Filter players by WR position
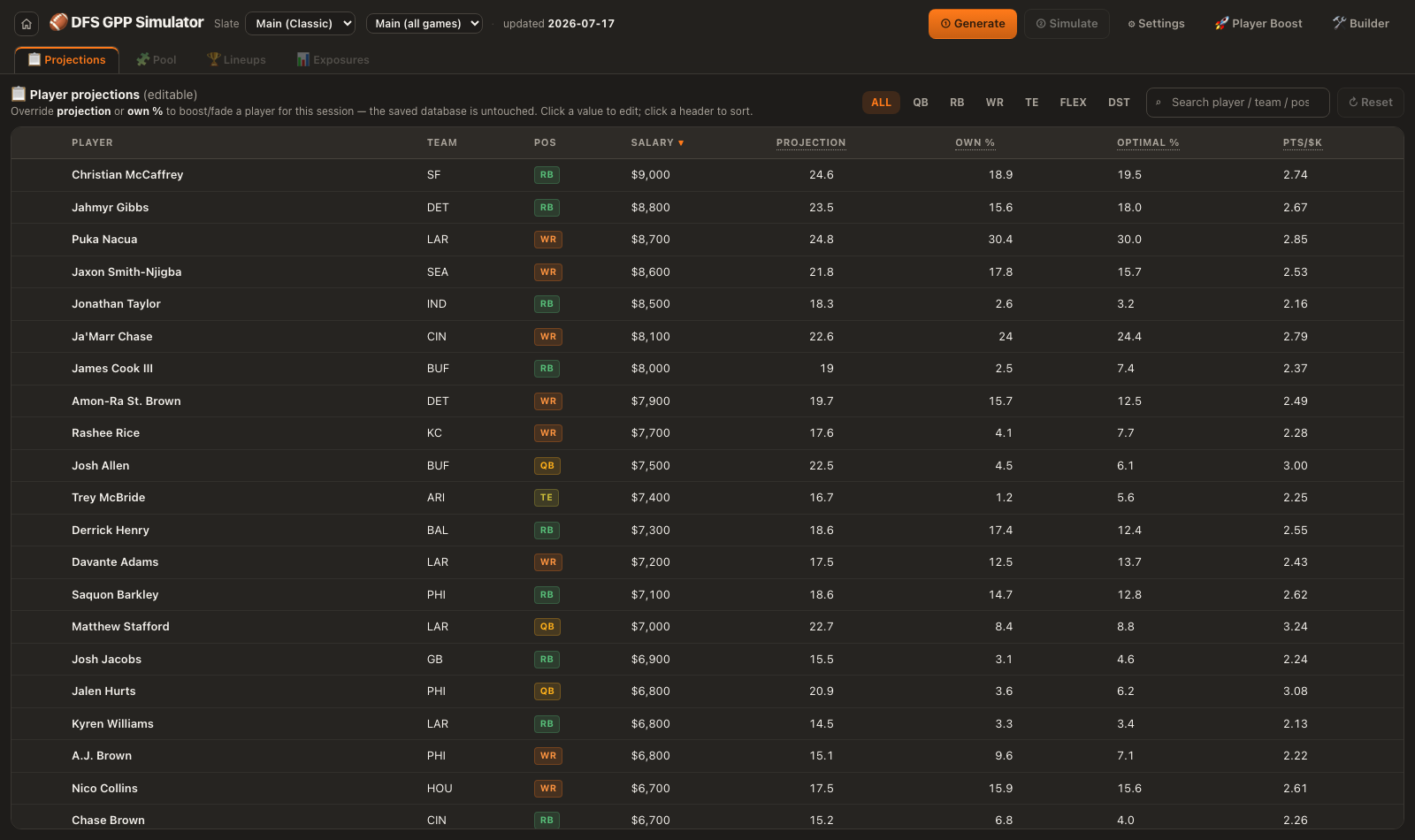 [995, 103]
